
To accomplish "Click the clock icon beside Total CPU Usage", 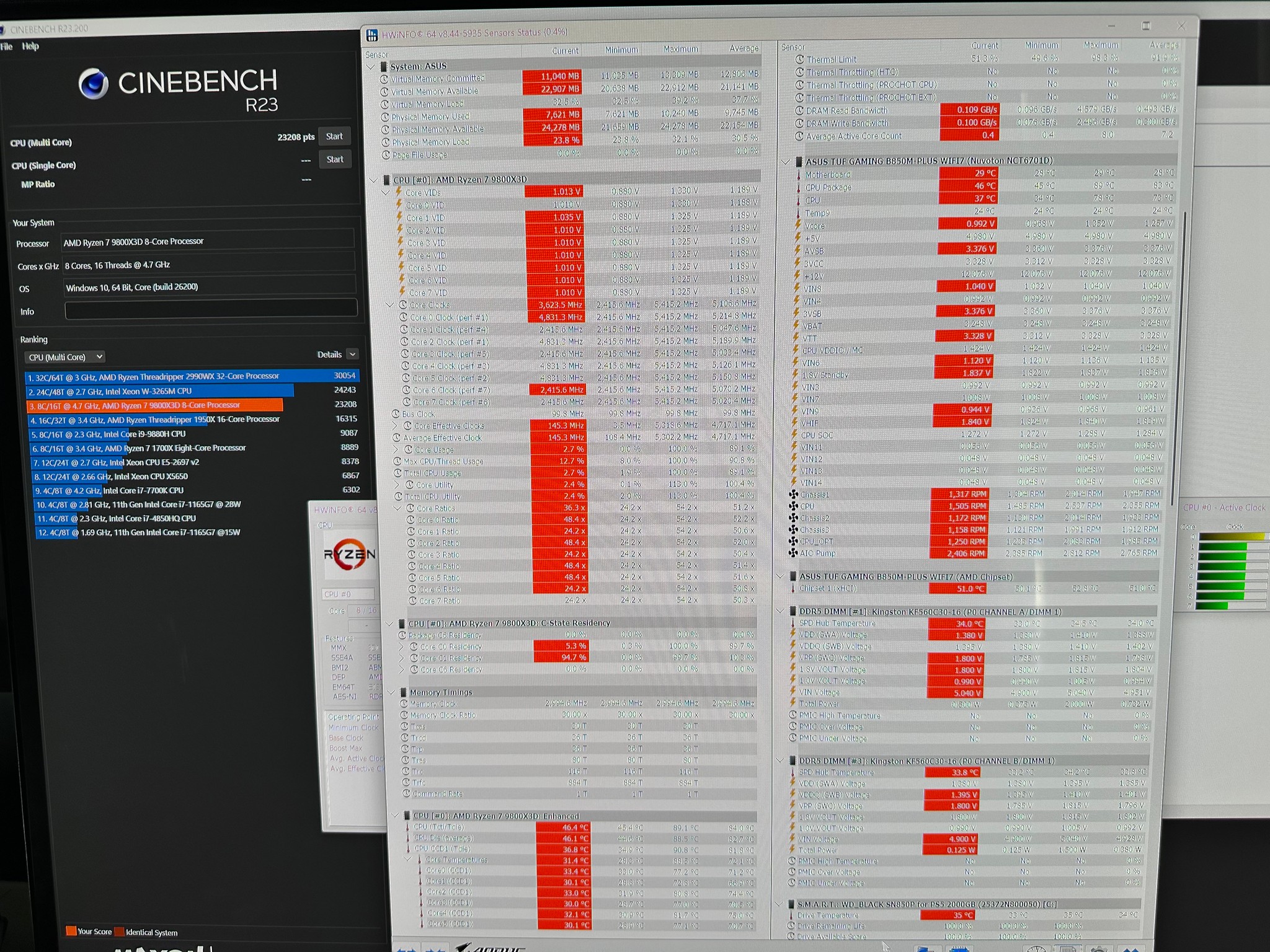I will (x=398, y=473).
